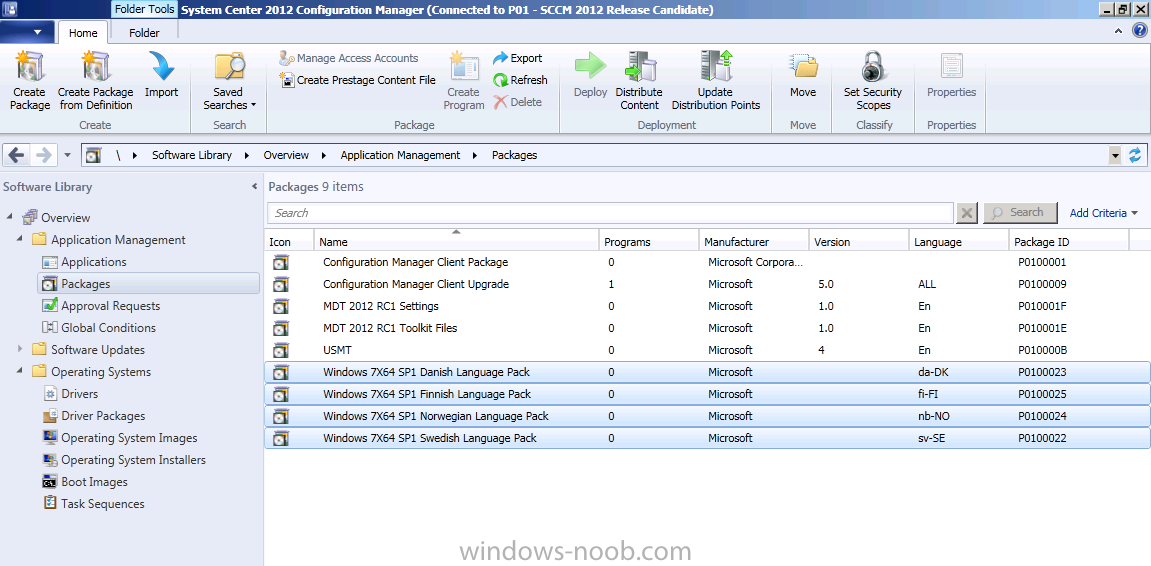Select MDT 2012 RC1 Toolkit Files row
Image resolution: width=1151 pixels, height=566 pixels.
[707, 328]
